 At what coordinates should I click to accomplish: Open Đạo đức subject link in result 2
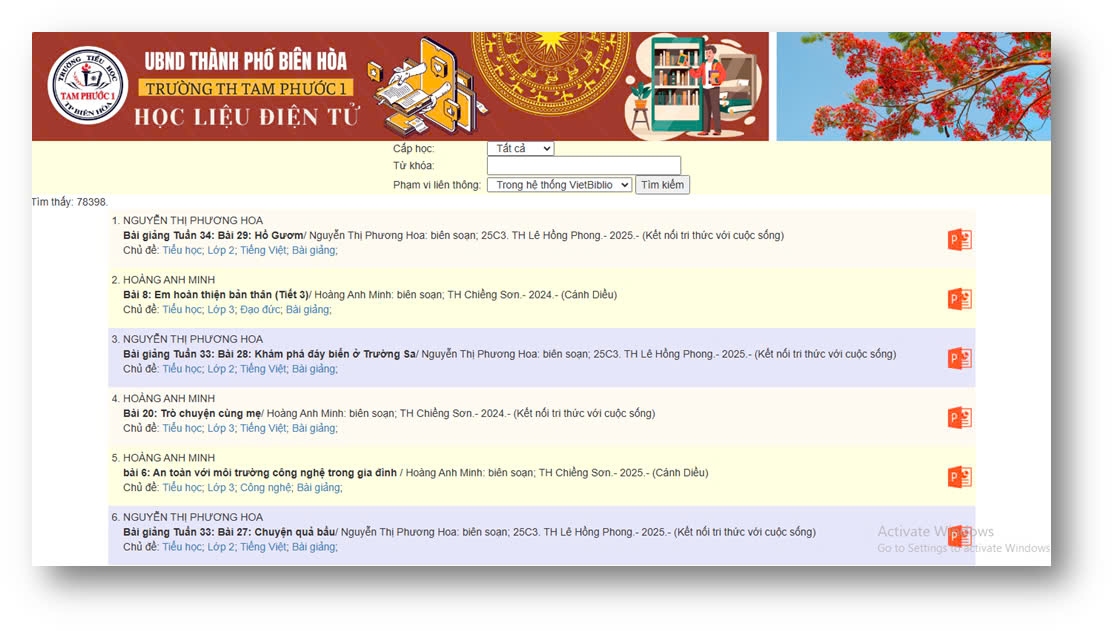pos(260,309)
